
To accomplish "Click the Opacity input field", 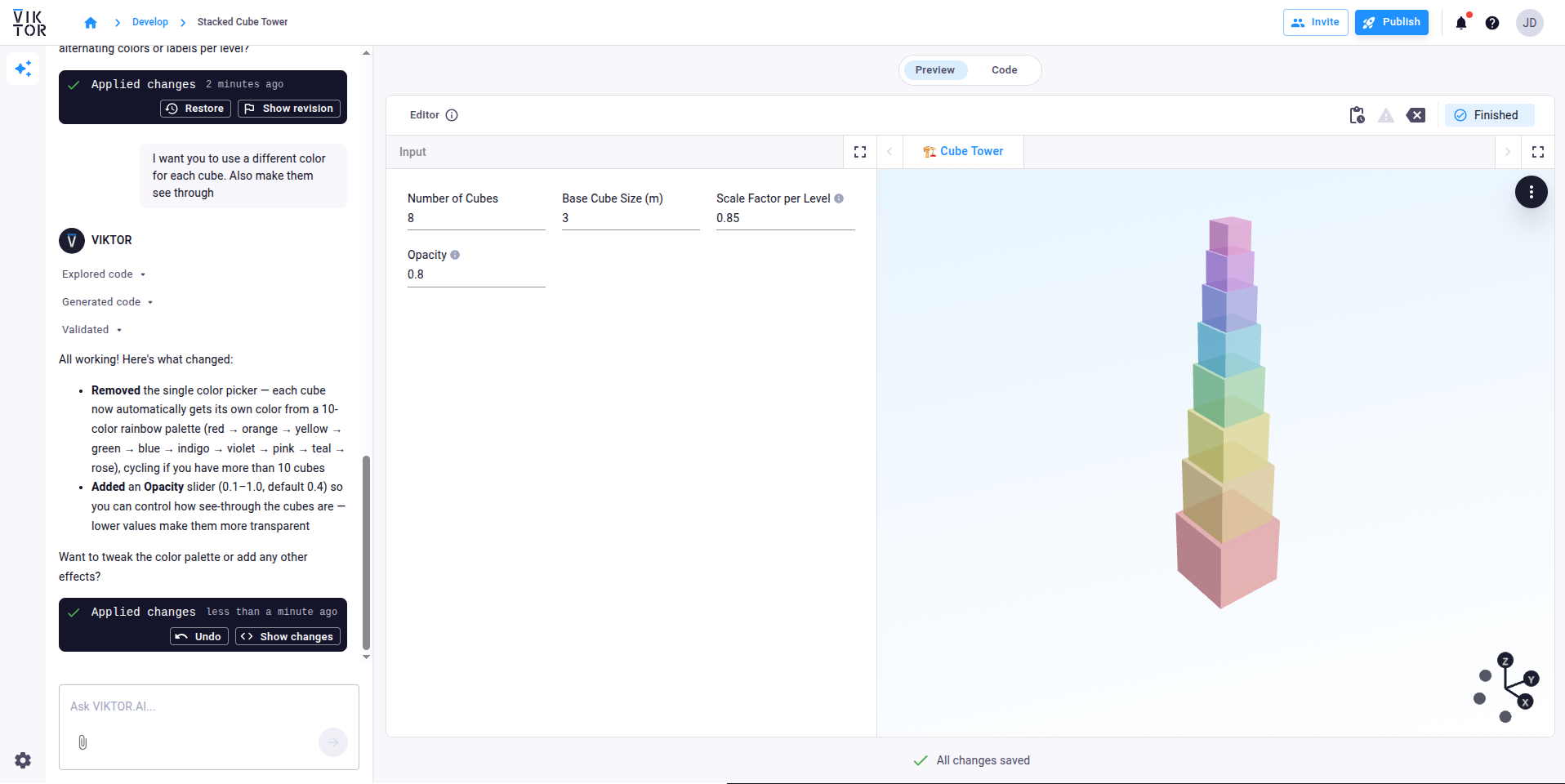I will pyautogui.click(x=476, y=274).
